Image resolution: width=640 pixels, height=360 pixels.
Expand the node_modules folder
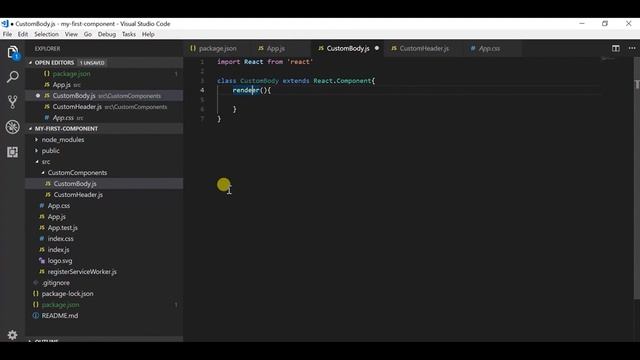(62, 140)
